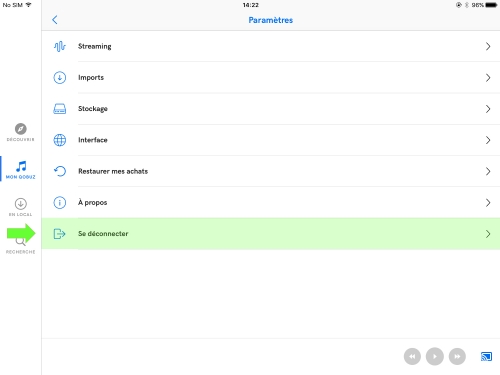Expand the Stockage row chevron
This screenshot has width=500, height=375.
point(488,109)
